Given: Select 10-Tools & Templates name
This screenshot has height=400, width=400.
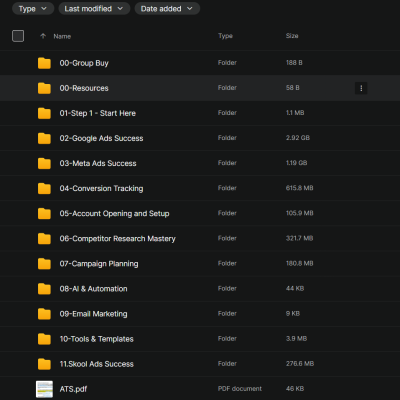Looking at the screenshot, I should point(97,339).
